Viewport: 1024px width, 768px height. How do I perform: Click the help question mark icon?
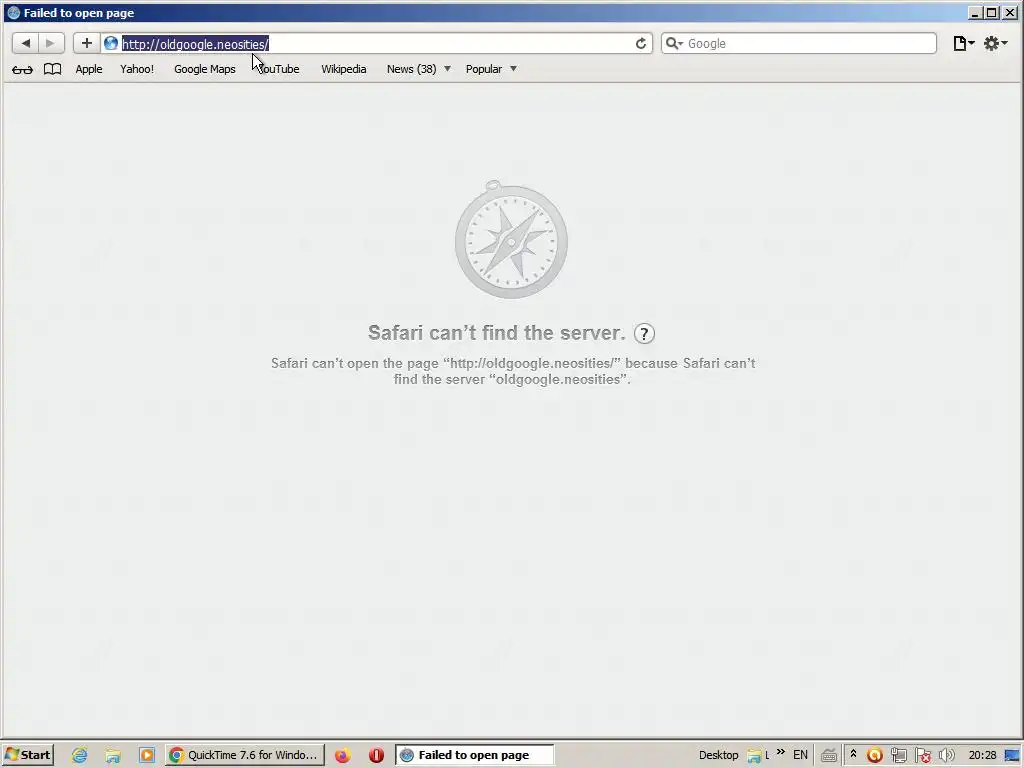click(644, 334)
